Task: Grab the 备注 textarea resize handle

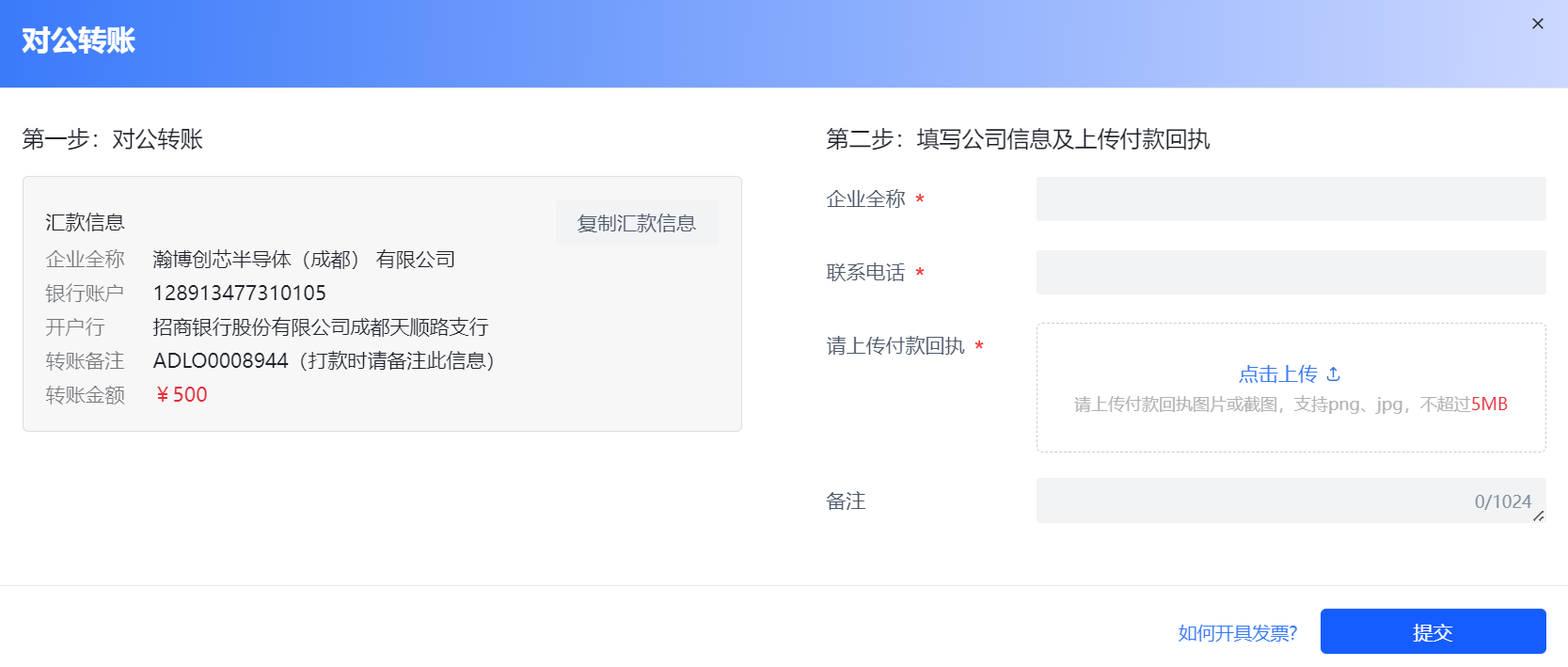Action: 1539,516
